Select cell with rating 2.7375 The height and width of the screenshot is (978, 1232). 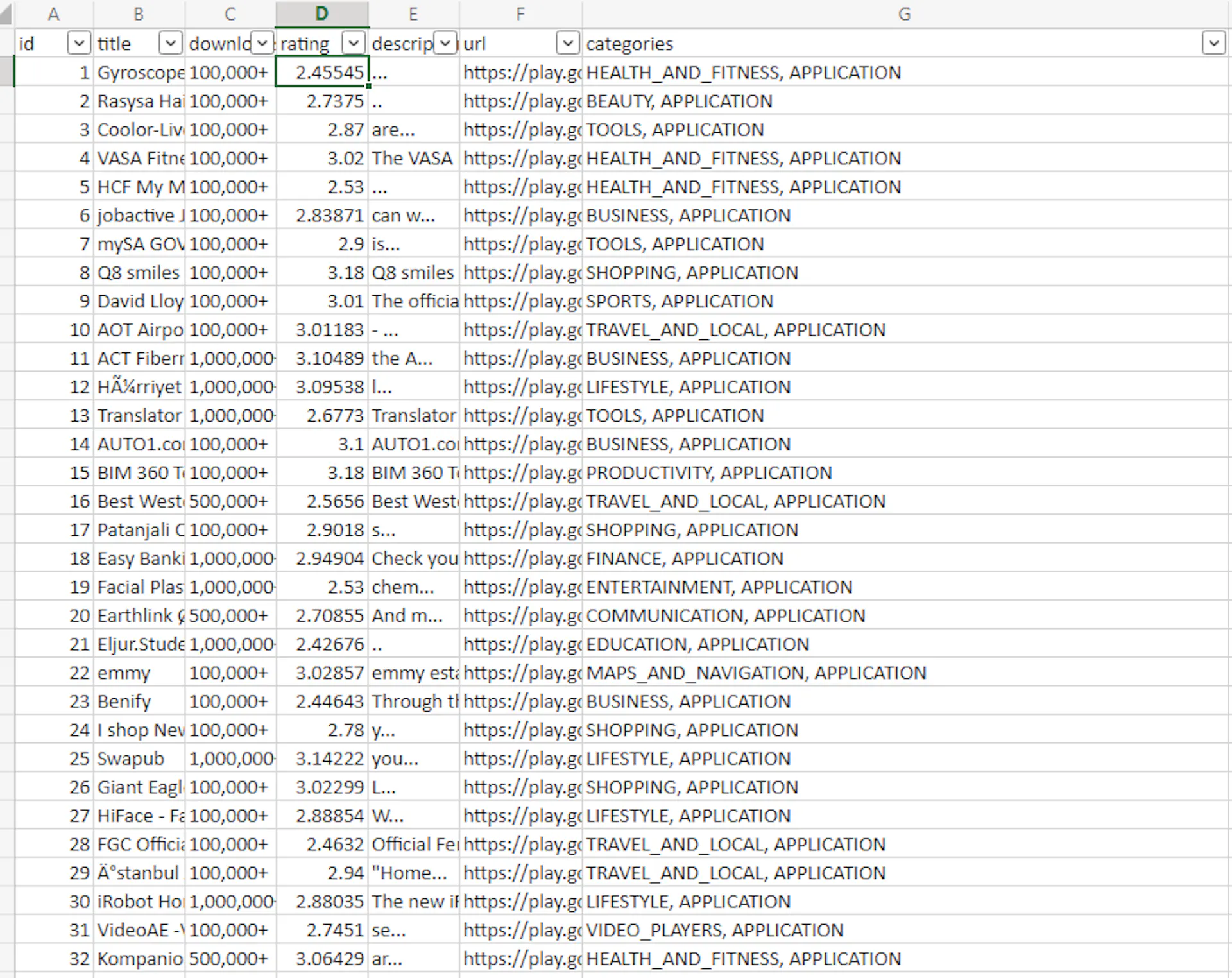322,101
